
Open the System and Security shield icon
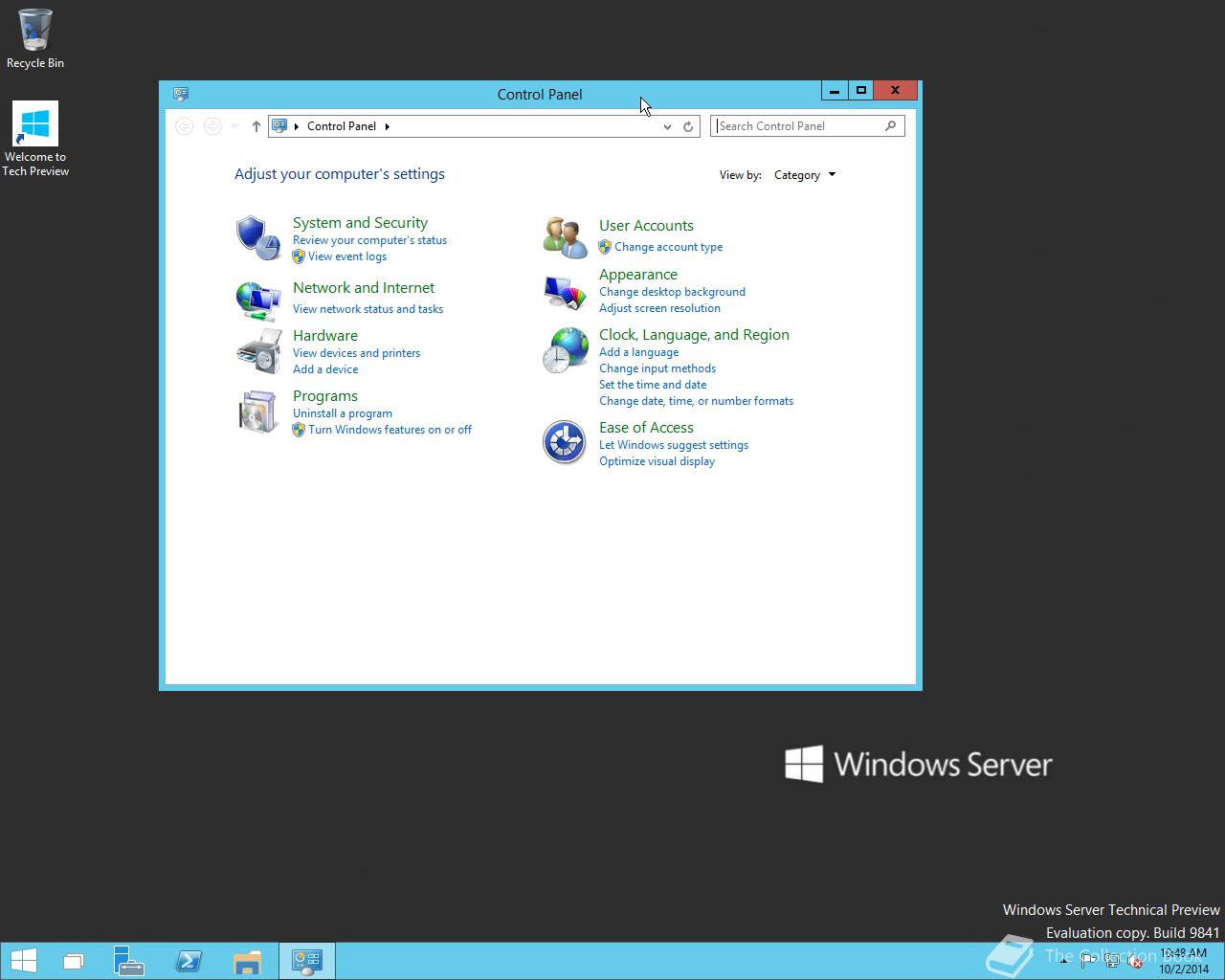pos(257,237)
